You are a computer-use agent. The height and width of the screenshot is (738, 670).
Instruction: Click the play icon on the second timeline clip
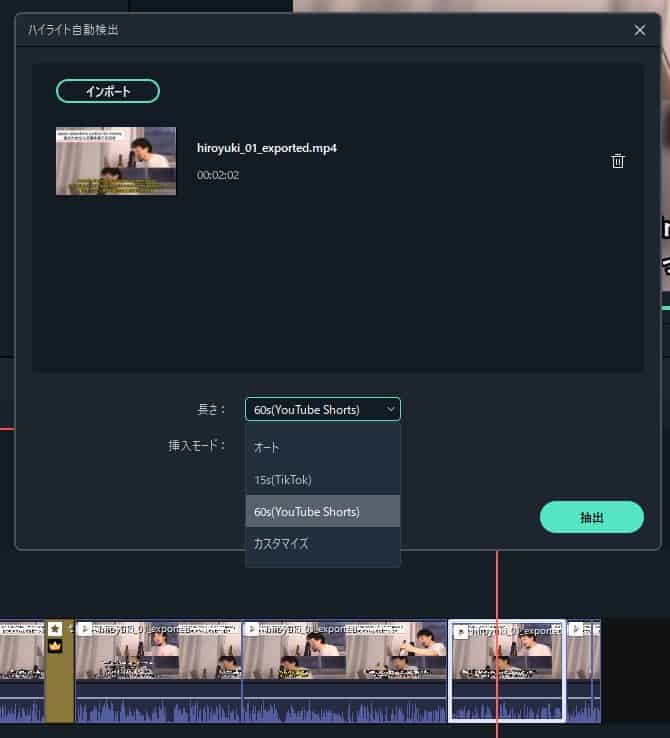point(85,629)
